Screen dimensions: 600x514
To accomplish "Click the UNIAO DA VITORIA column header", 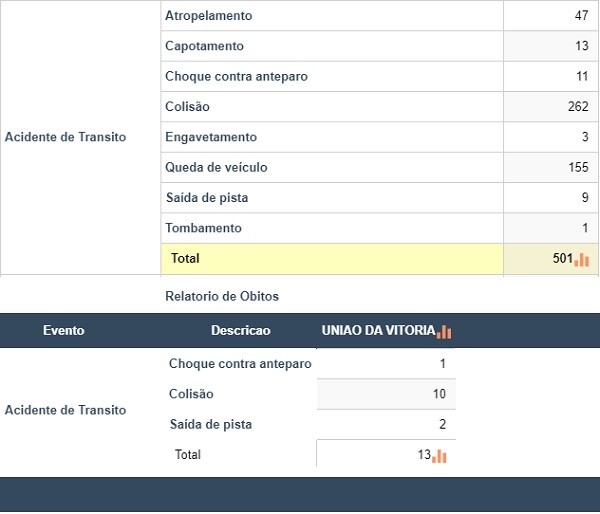I will [378, 330].
